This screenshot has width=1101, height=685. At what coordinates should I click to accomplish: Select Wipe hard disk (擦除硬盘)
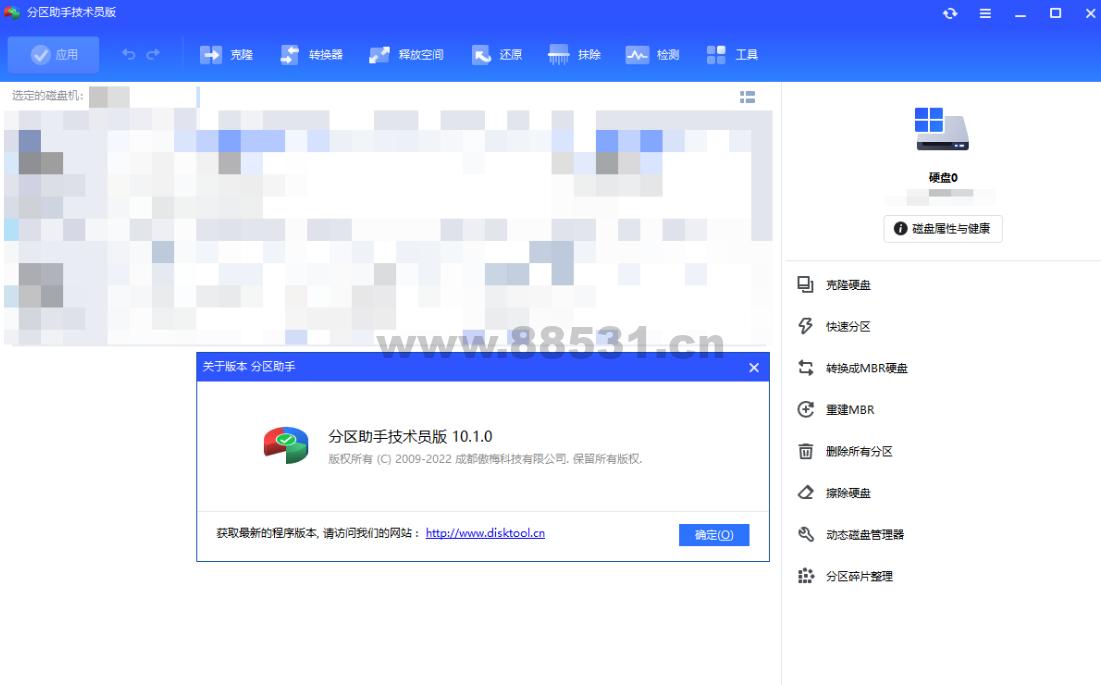pos(835,493)
